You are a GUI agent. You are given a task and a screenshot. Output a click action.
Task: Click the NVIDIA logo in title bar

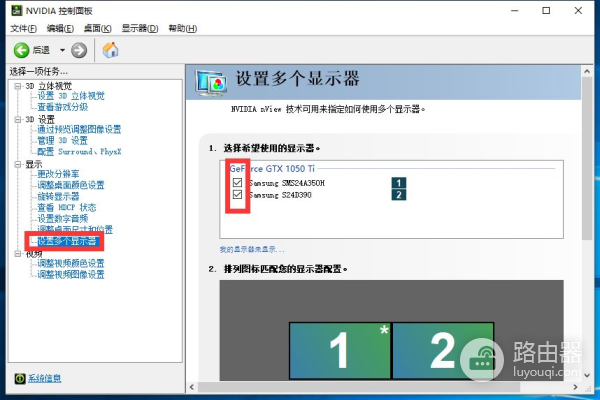tap(16, 10)
